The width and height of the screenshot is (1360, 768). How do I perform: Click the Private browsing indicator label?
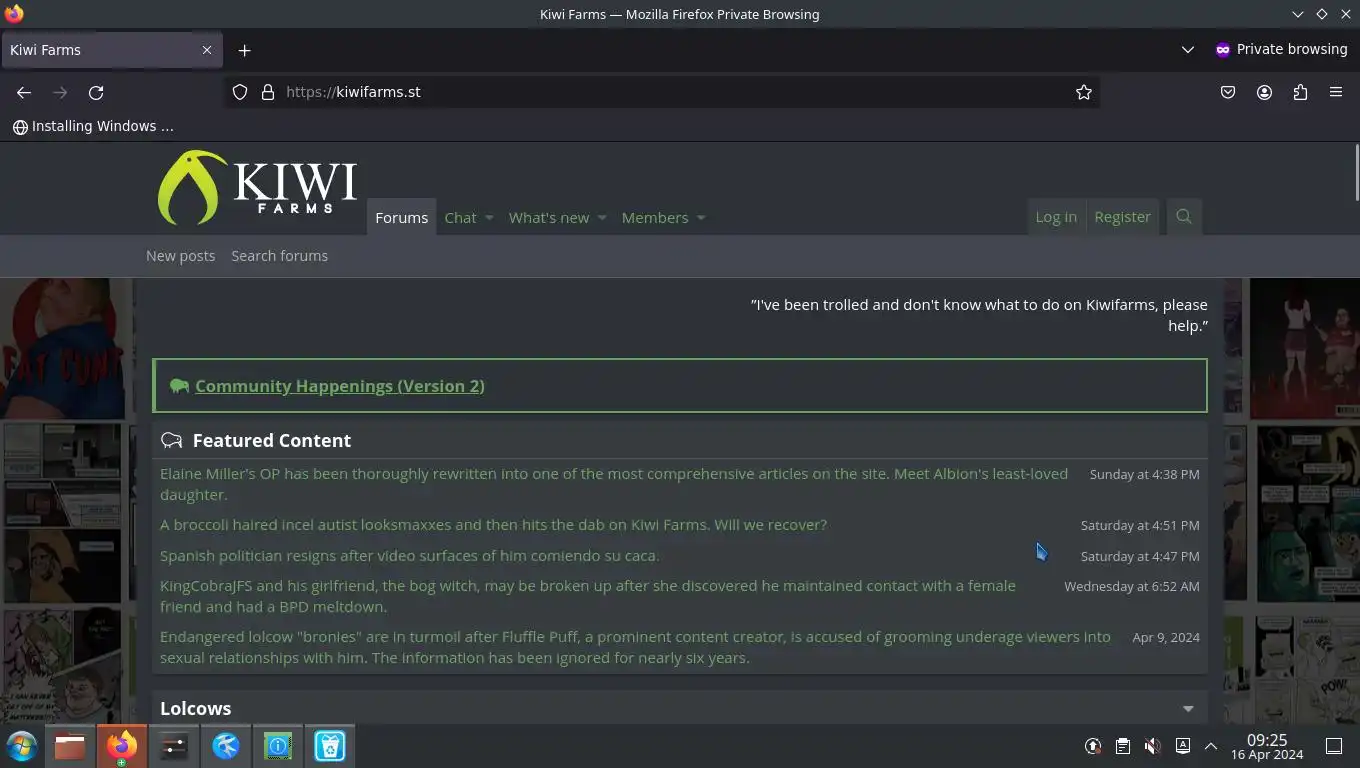tap(1281, 50)
